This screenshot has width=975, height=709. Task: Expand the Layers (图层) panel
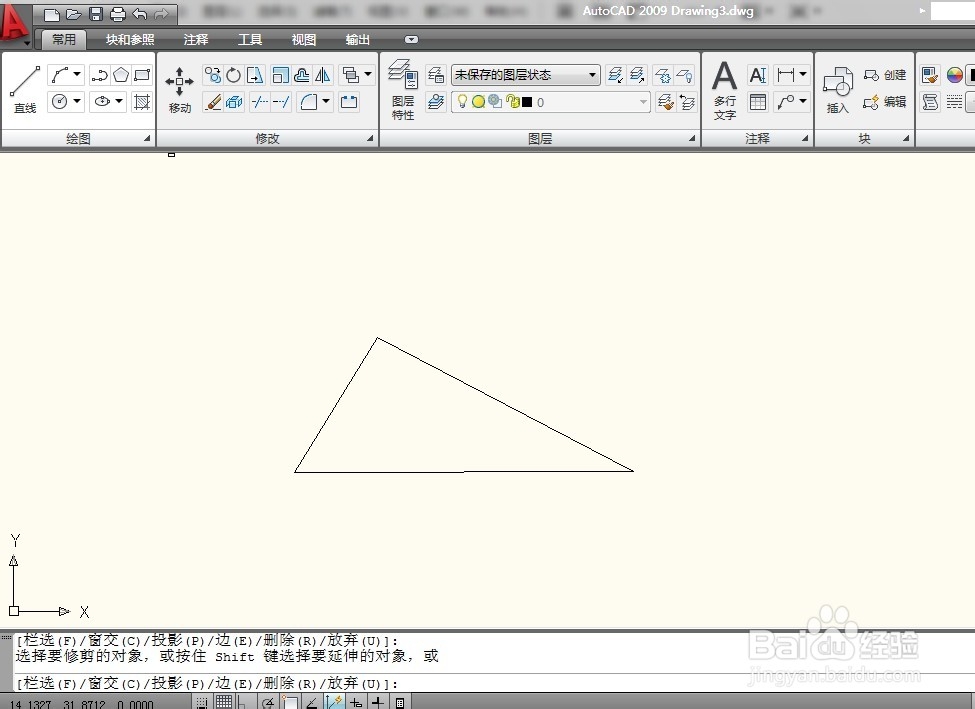[x=692, y=139]
